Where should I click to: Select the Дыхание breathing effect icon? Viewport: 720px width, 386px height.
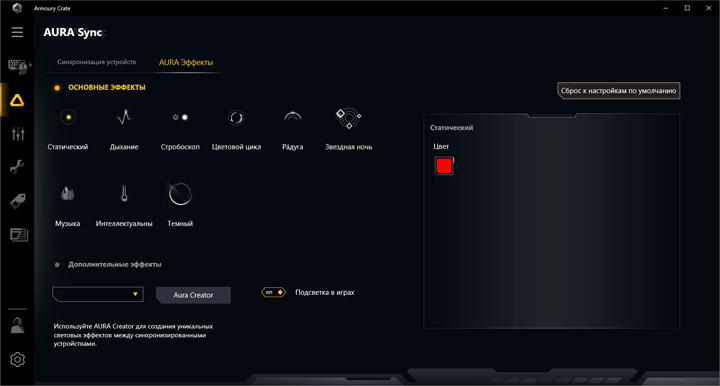[x=124, y=117]
